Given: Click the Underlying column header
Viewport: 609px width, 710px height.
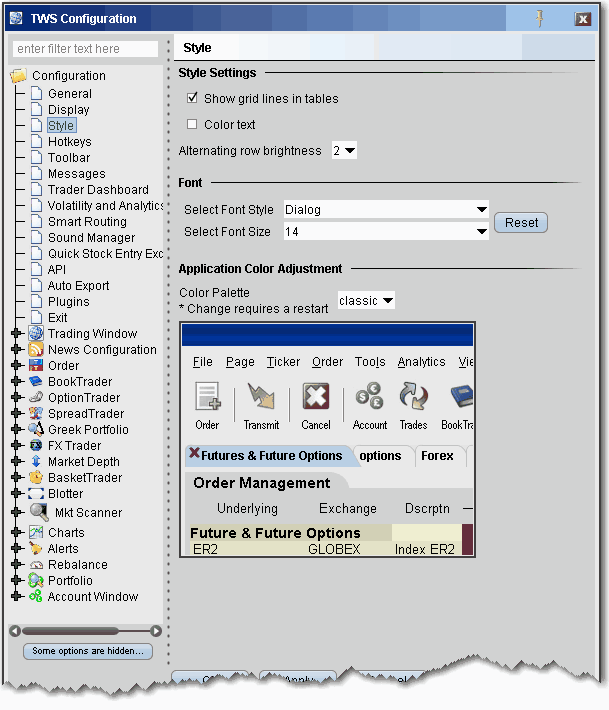Looking at the screenshot, I should click(247, 509).
